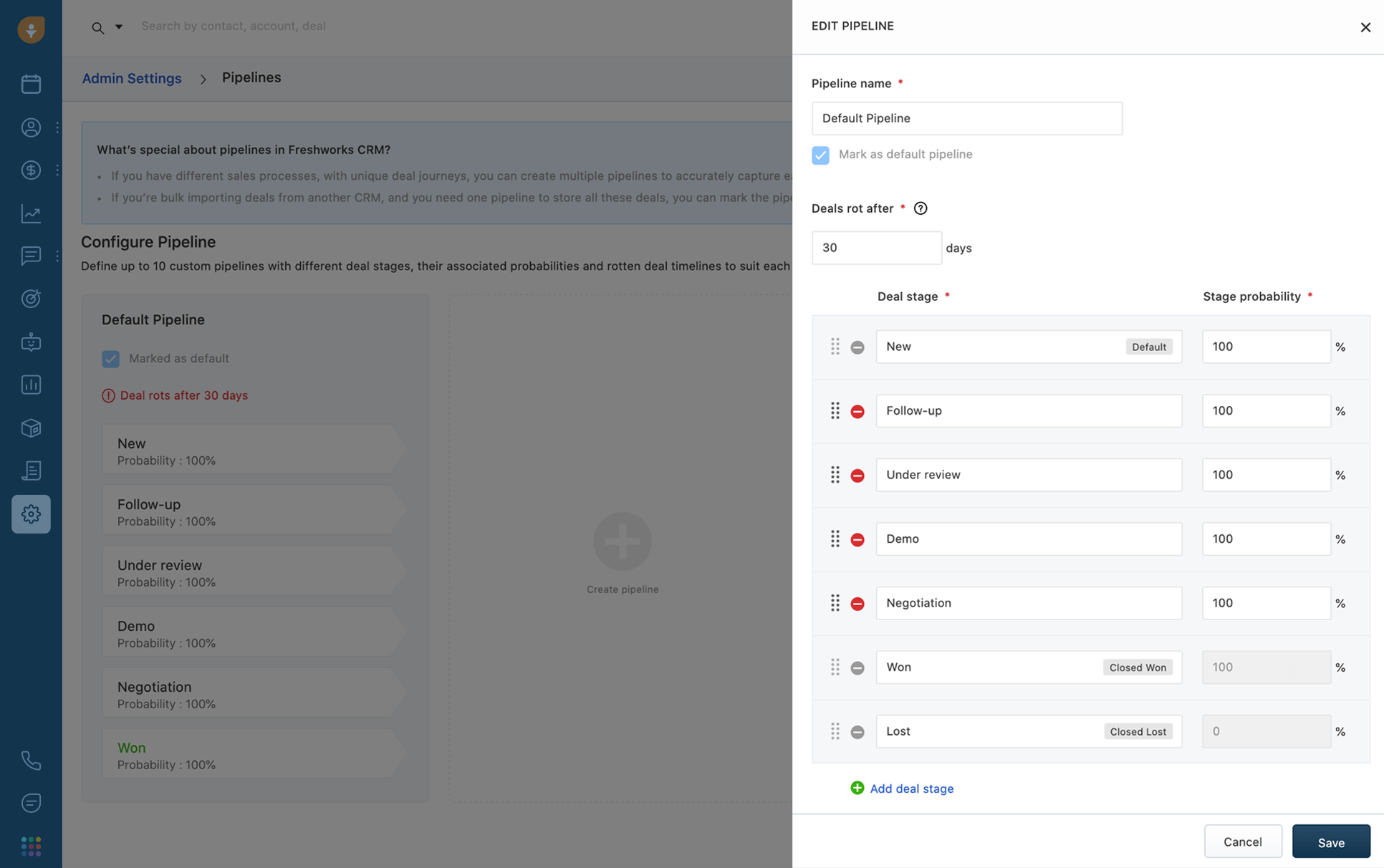This screenshot has width=1384, height=868.
Task: Click the Pipeline name input field
Action: tap(966, 118)
